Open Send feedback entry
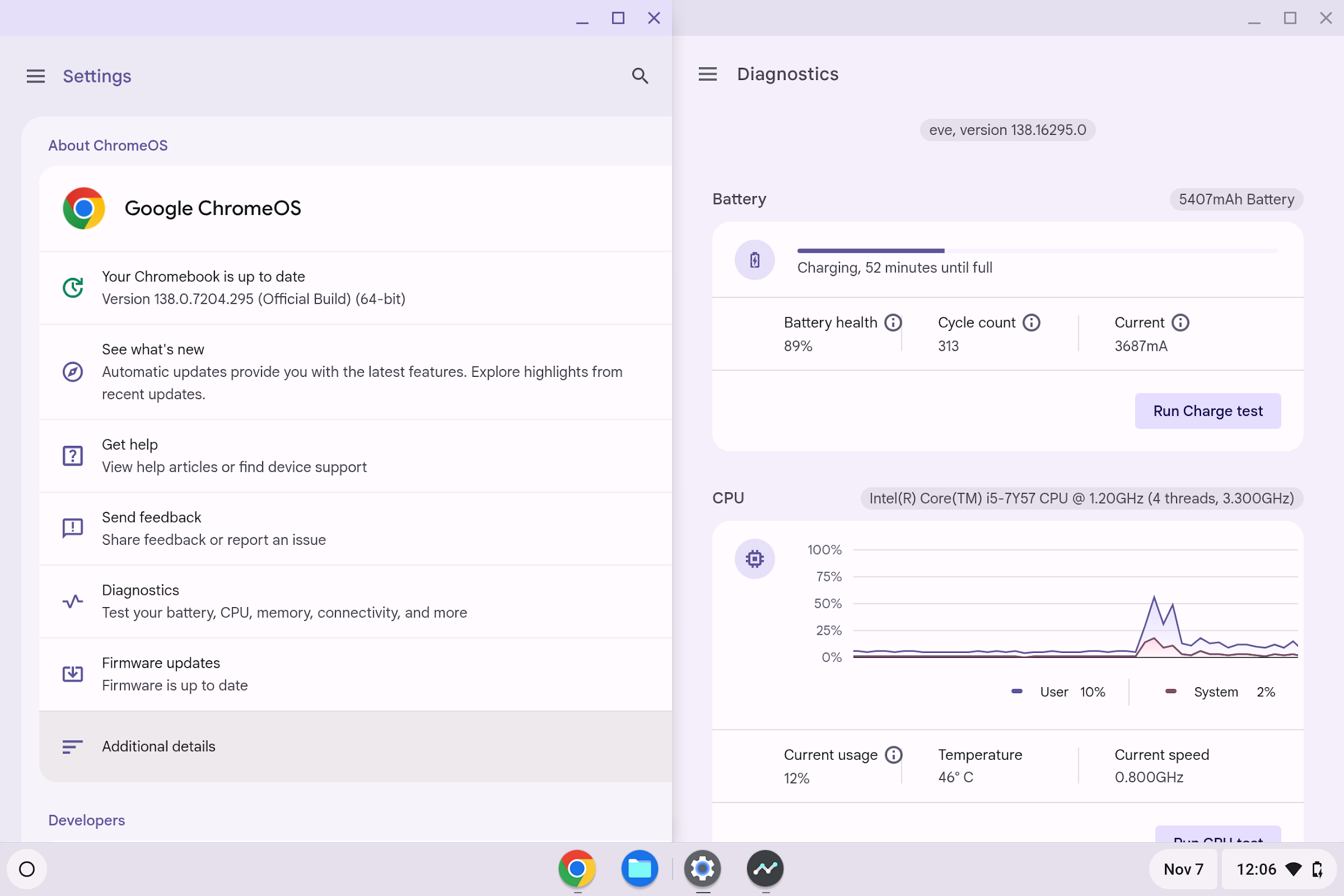Screen dimensions: 1344x896 (356, 528)
